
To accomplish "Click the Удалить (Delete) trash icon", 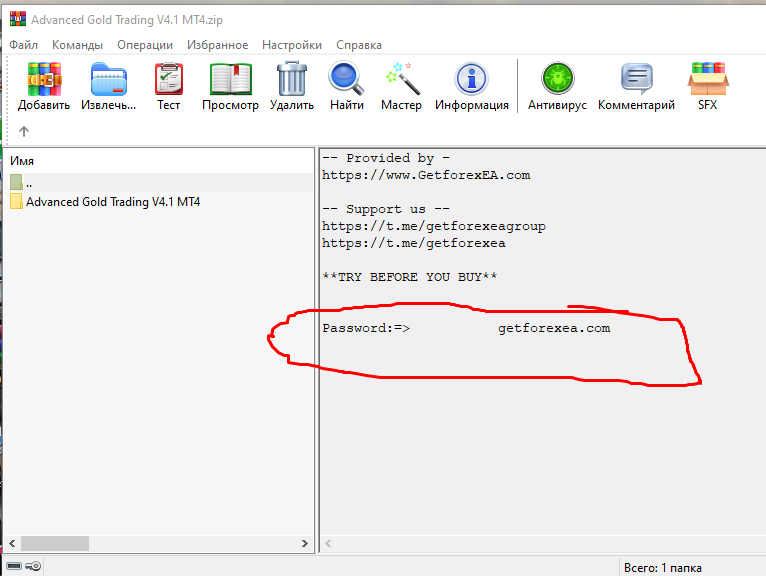I will (x=292, y=78).
